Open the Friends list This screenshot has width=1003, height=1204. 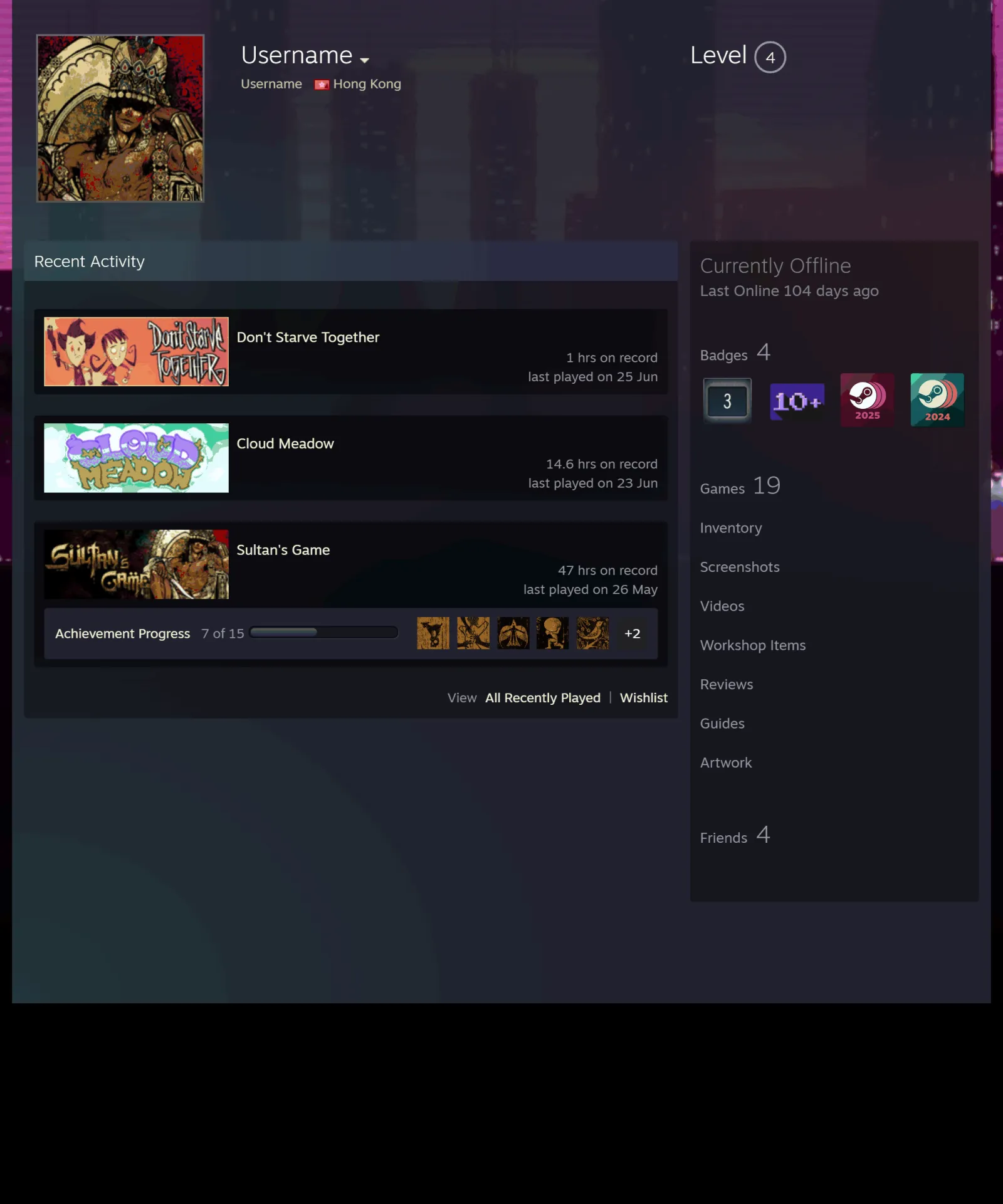735,835
